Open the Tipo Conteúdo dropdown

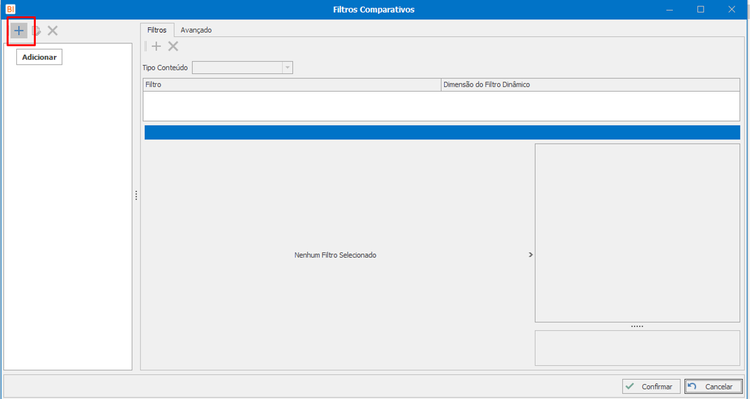pos(287,68)
